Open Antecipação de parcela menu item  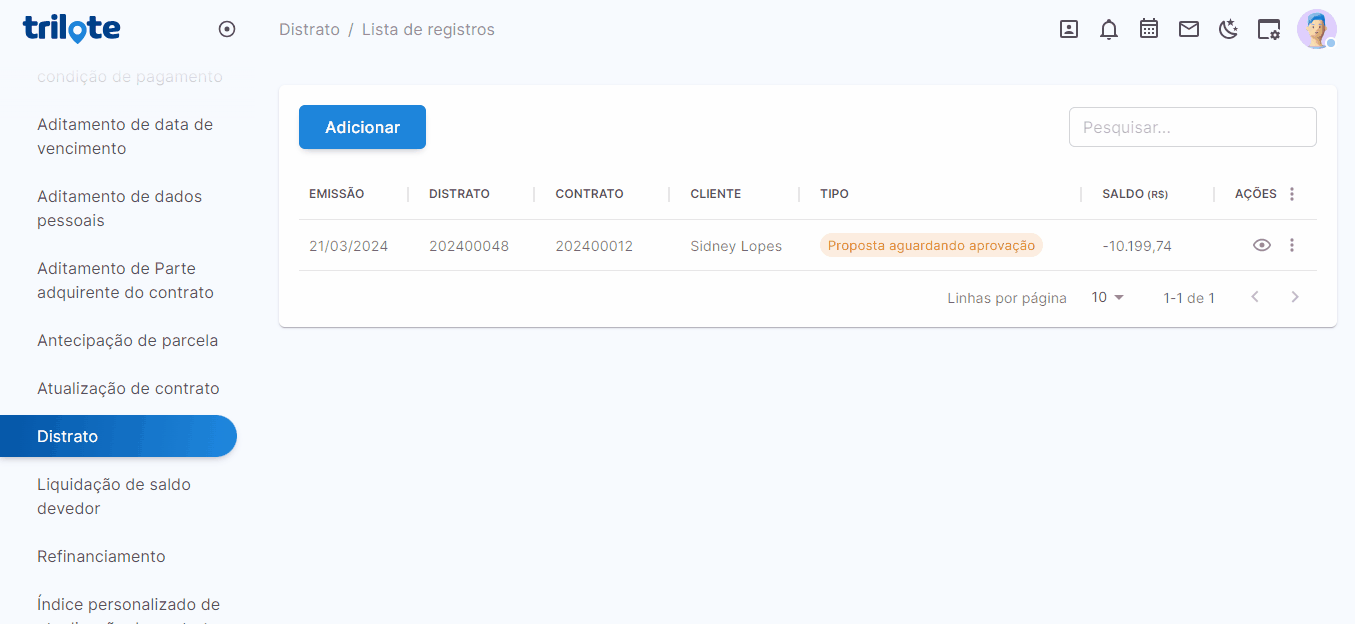[127, 340]
